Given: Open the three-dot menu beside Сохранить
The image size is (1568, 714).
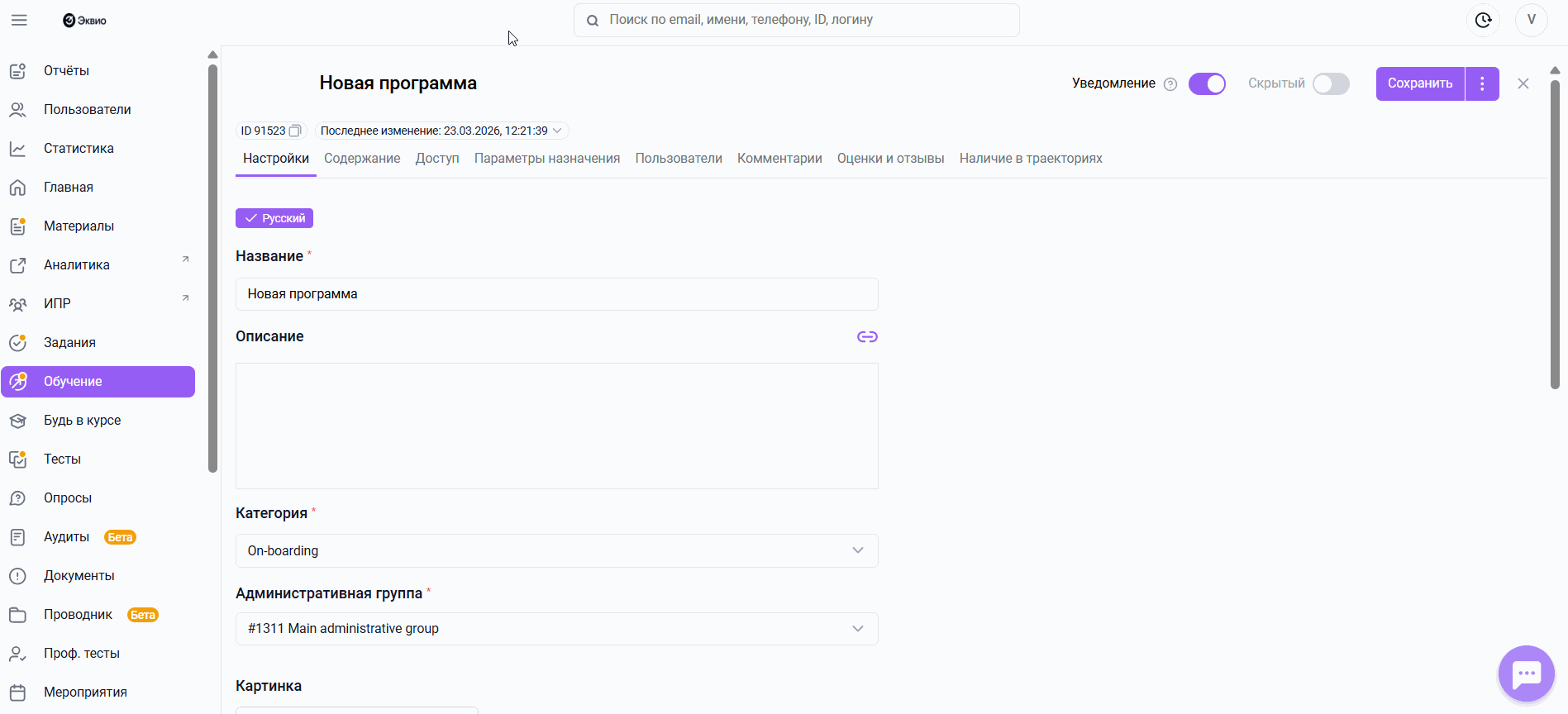Looking at the screenshot, I should click(1482, 83).
